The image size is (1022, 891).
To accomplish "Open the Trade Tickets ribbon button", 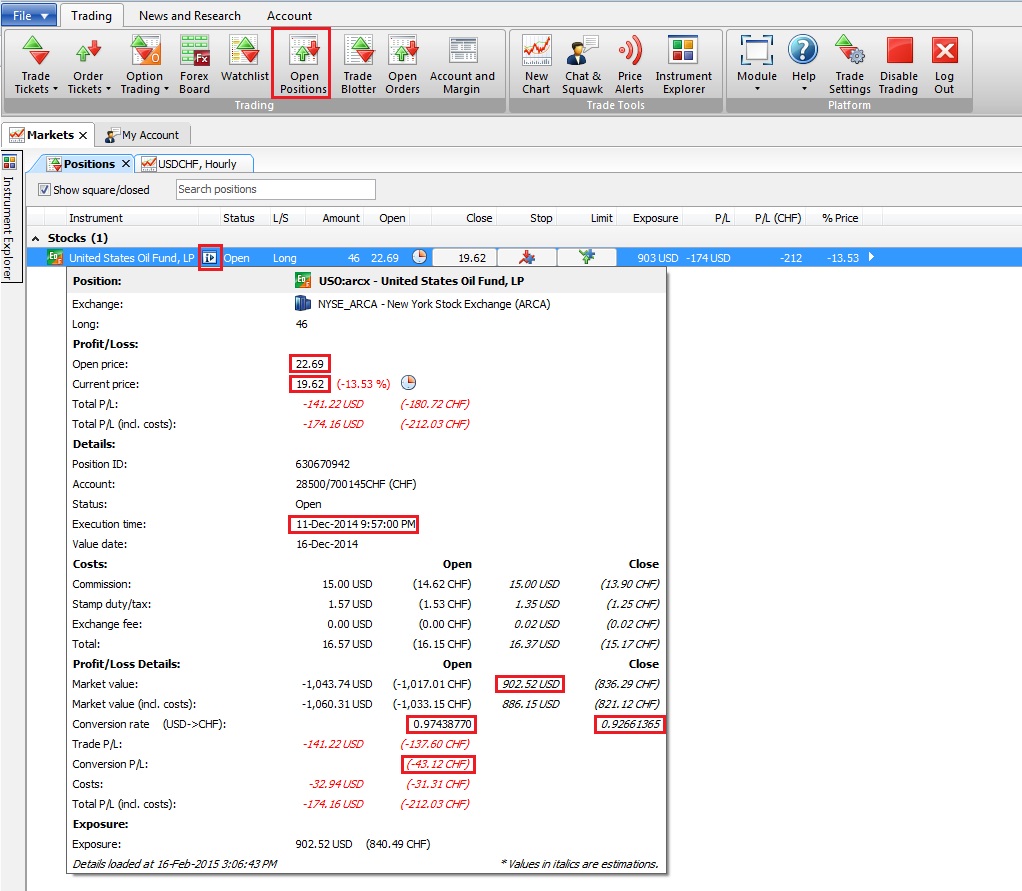I will pos(36,65).
